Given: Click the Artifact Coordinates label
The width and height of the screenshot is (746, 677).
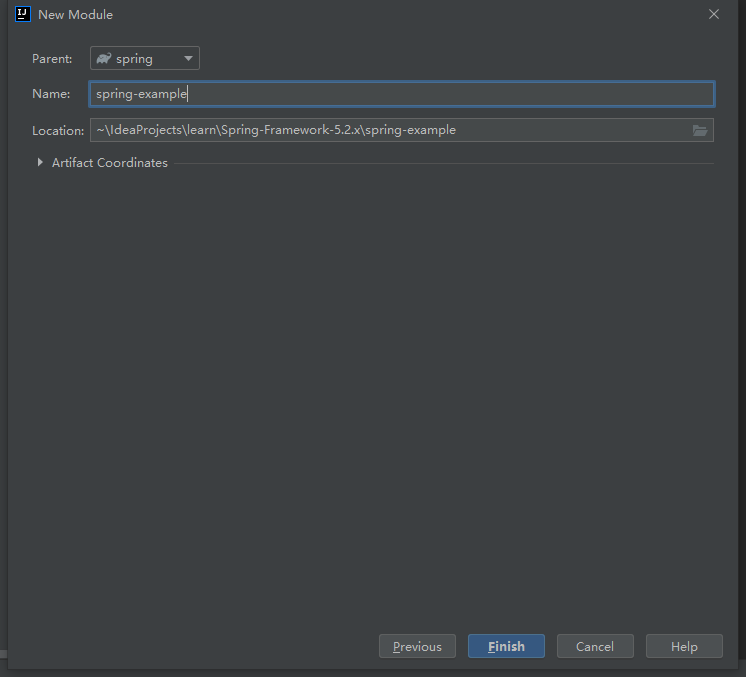Looking at the screenshot, I should [109, 163].
